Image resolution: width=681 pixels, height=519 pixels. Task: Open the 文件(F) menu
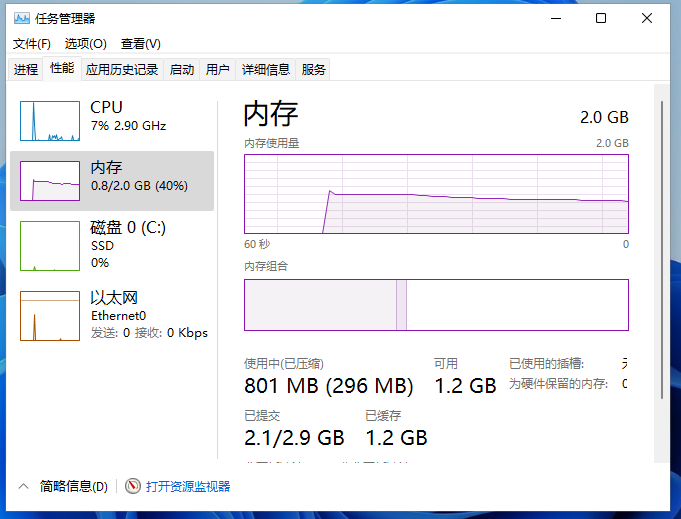click(32, 44)
